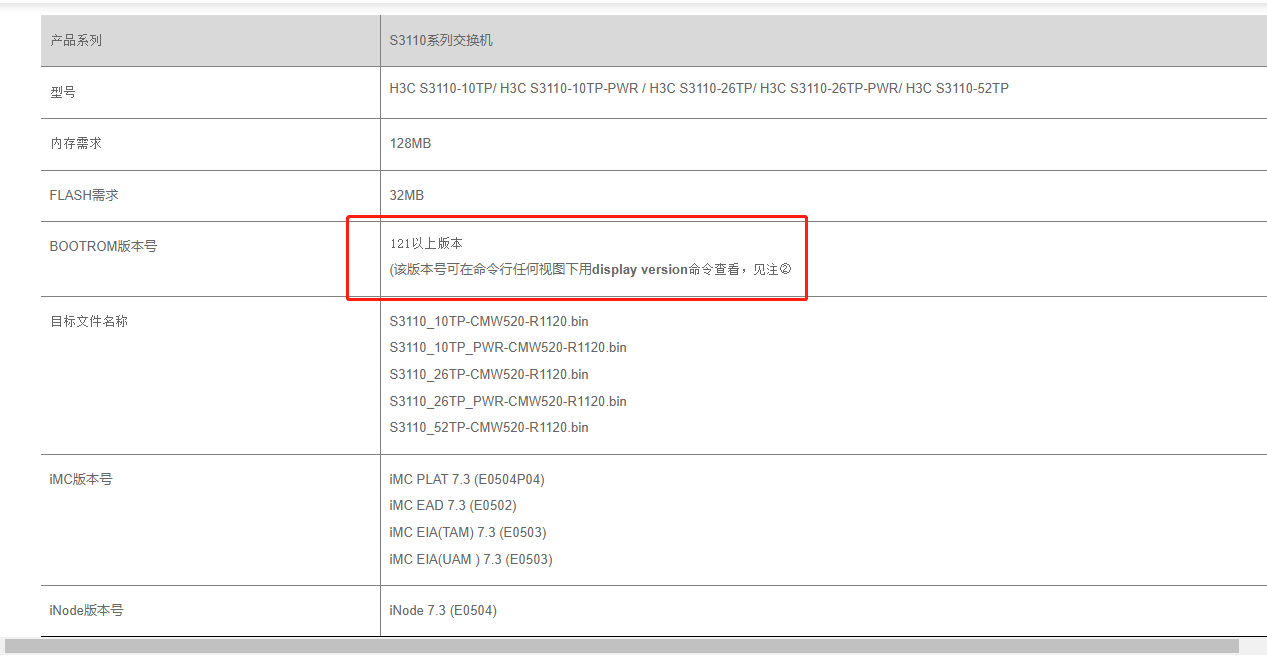Select 'iMC EIA(TAM) 7.3 (E0503)' text
1267x660 pixels.
468,533
